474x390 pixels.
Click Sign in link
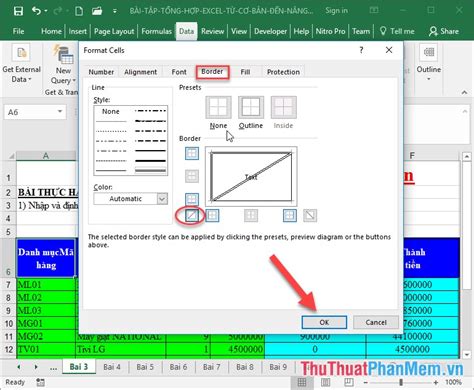coord(336,11)
